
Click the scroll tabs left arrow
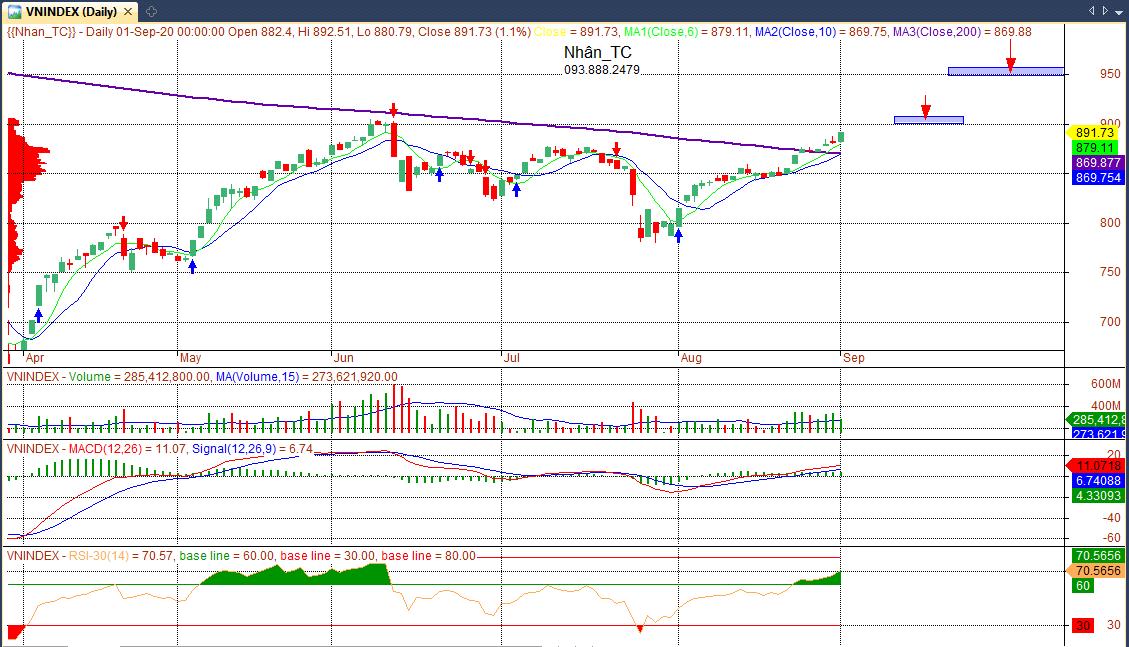click(x=1091, y=11)
